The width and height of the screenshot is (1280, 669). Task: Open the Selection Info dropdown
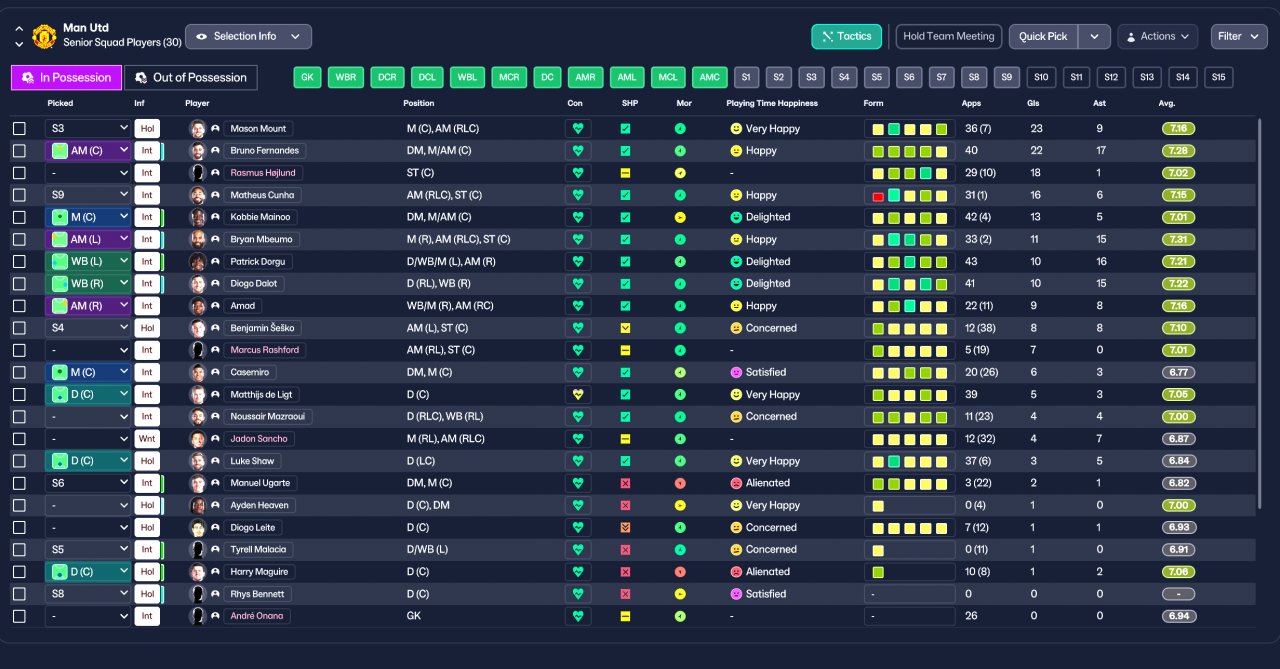point(248,37)
